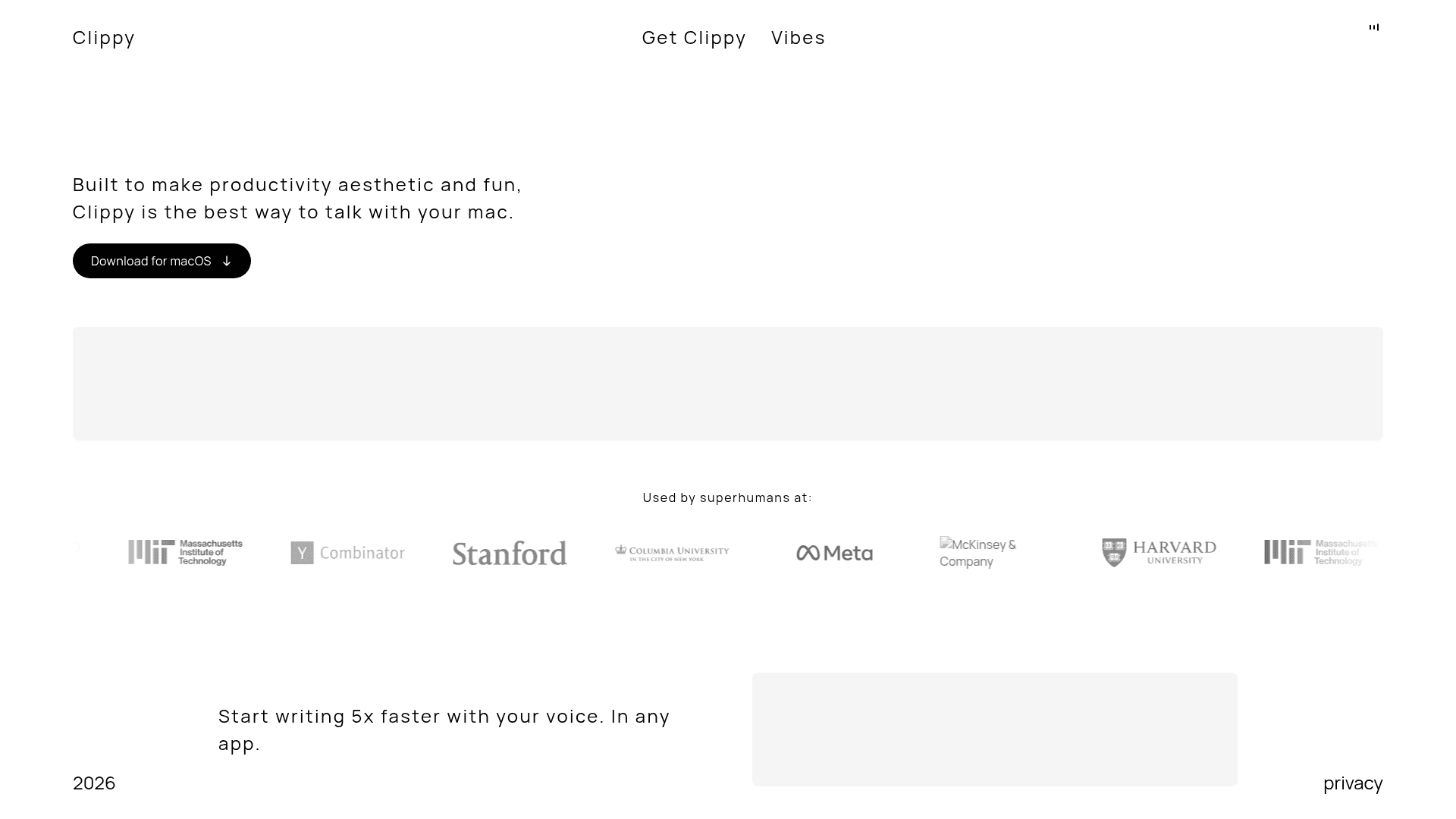Click the Stanford logo
1456x819 pixels.
[510, 554]
